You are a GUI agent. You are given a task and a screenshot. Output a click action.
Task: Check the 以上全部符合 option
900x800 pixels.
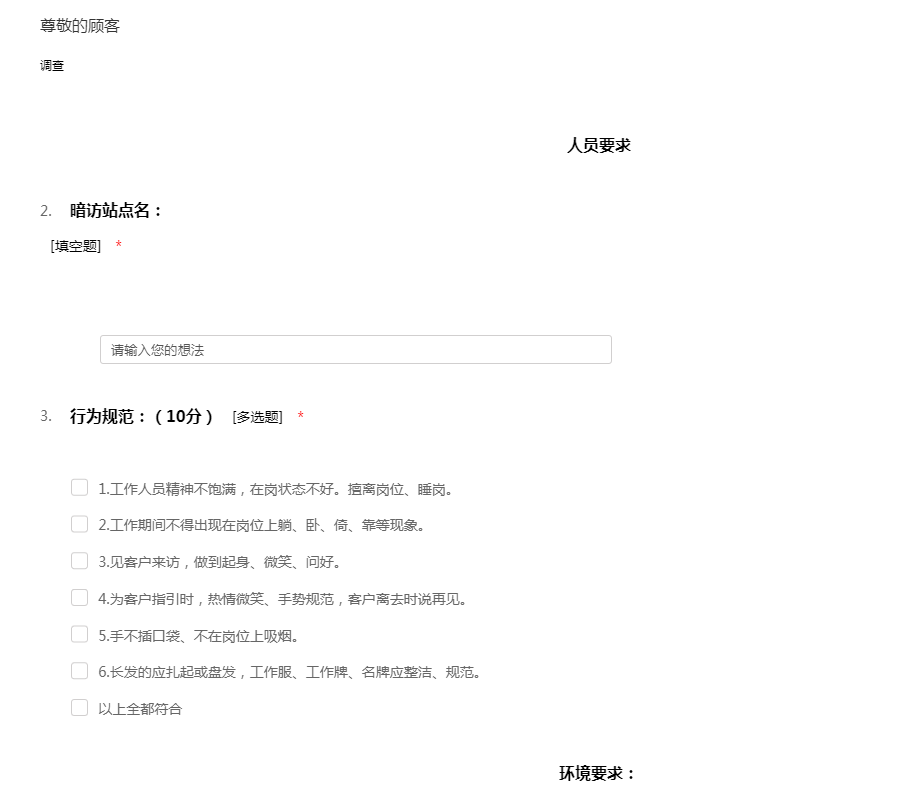point(79,708)
